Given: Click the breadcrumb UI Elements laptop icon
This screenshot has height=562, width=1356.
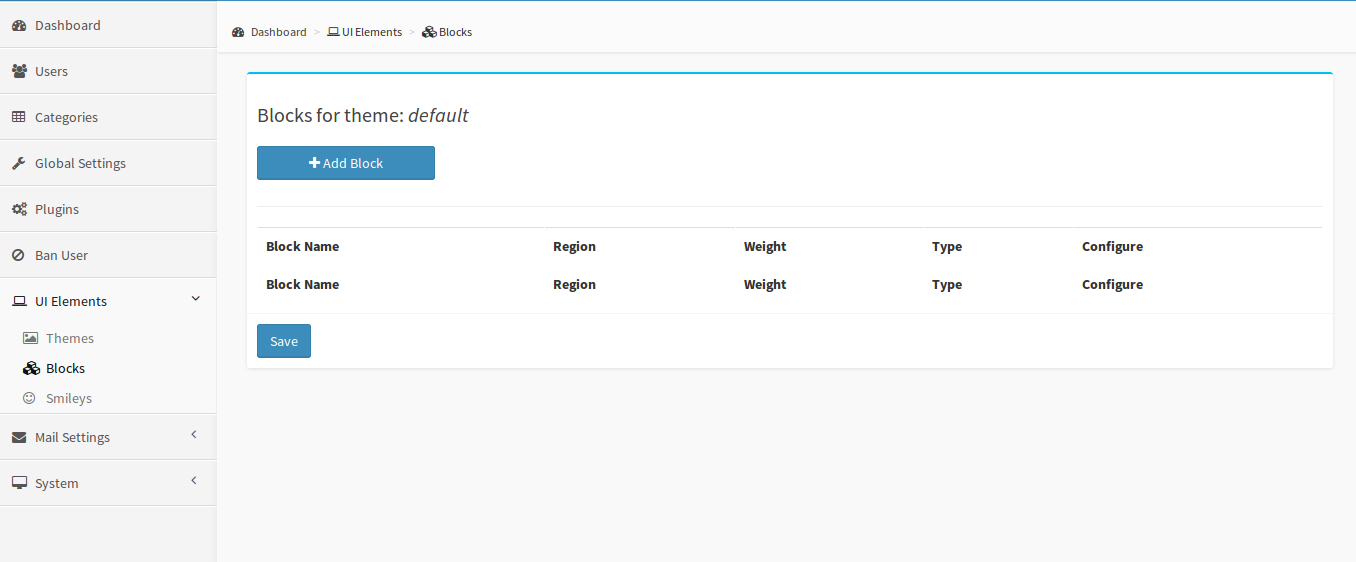Looking at the screenshot, I should 334,32.
